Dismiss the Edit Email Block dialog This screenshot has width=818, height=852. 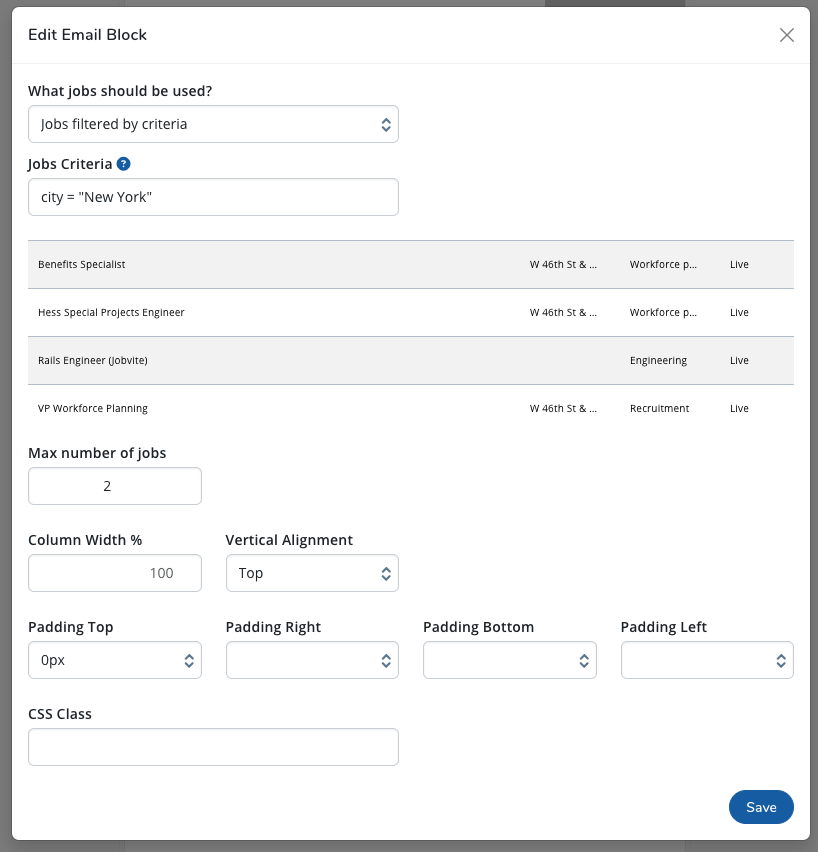(x=787, y=35)
